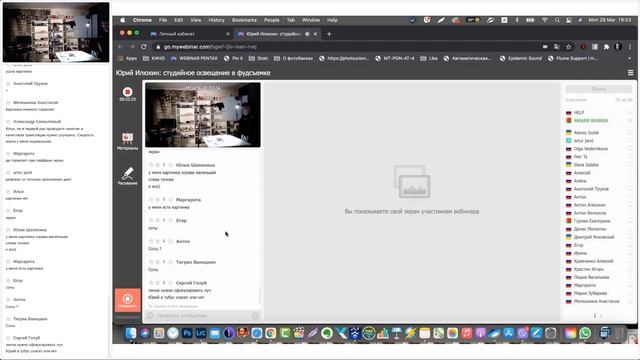Open Final Cut Pro from the Dock
Screen dimensions: 640x360
pyautogui.click(x=299, y=333)
